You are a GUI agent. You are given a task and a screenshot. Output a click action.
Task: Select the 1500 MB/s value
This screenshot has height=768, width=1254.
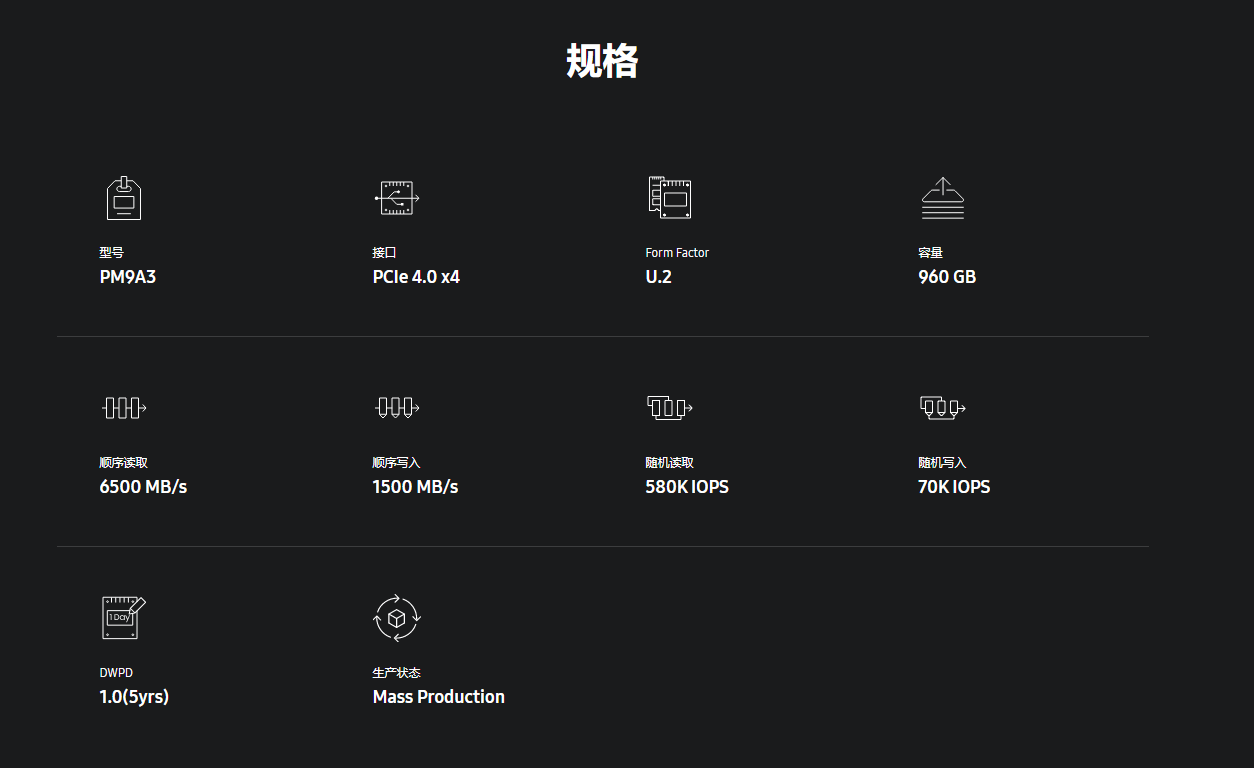click(415, 487)
